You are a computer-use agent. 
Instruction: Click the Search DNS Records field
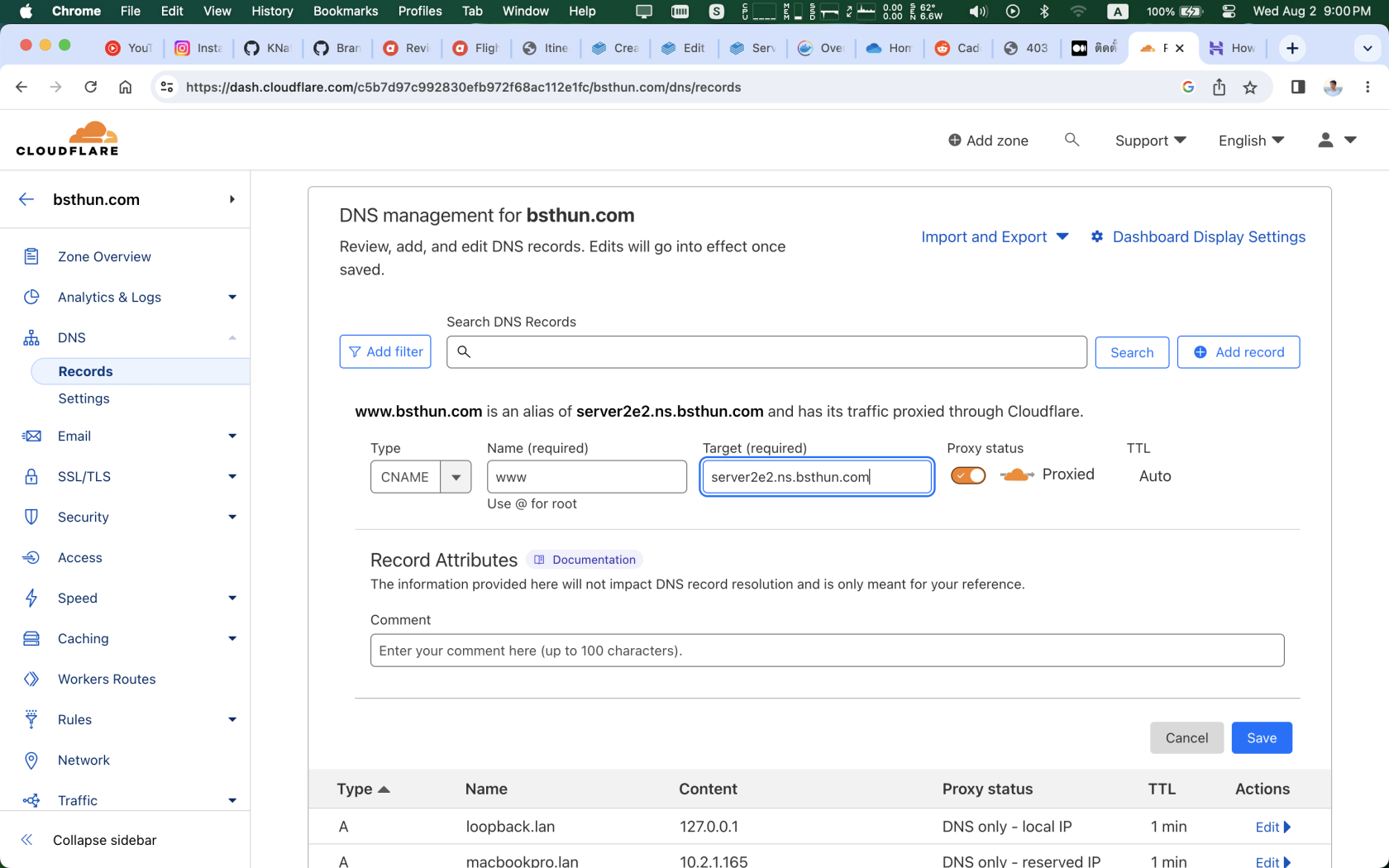(x=766, y=352)
